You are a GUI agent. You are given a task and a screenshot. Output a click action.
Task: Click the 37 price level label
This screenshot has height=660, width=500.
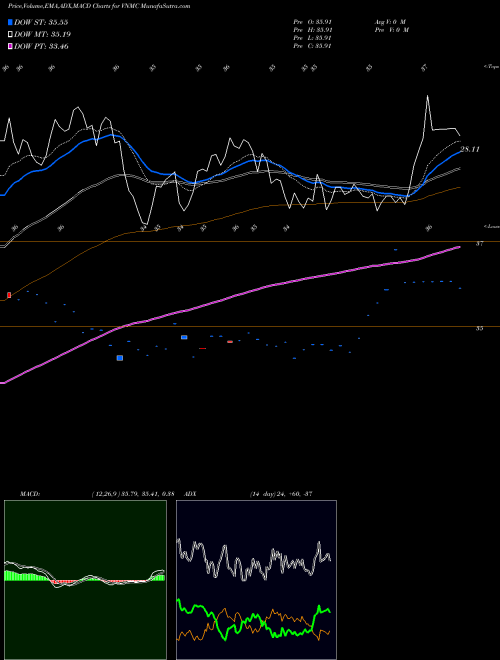coord(479,244)
